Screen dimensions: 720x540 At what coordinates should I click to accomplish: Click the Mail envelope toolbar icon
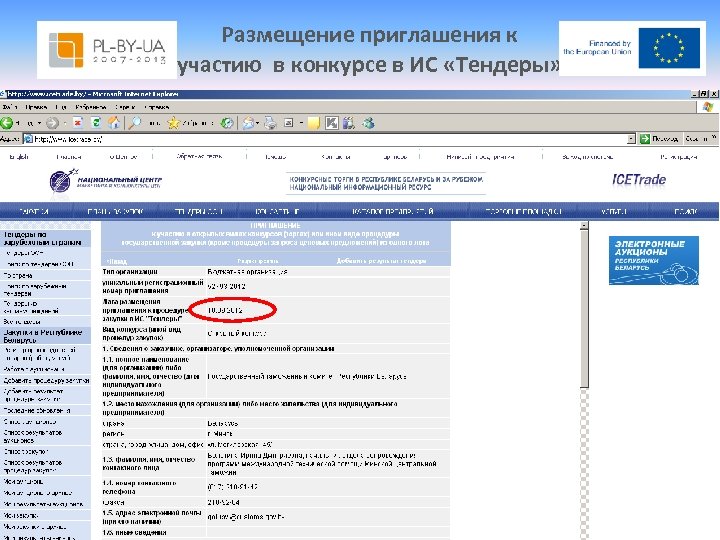tap(248, 123)
